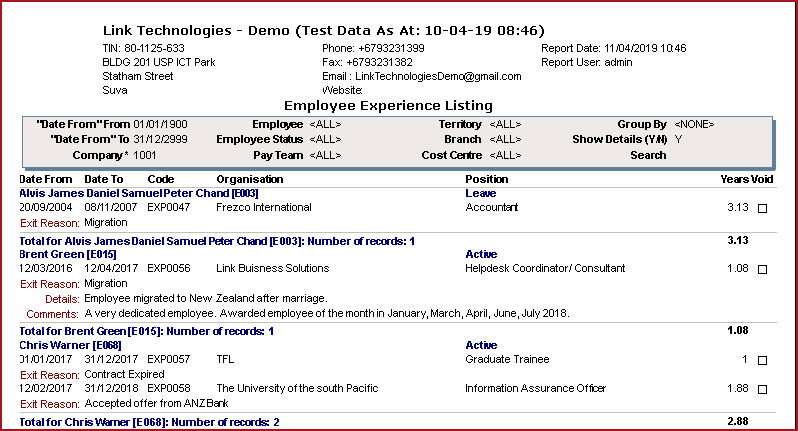Image resolution: width=798 pixels, height=431 pixels.
Task: Click the Years column header
Action: 733,179
